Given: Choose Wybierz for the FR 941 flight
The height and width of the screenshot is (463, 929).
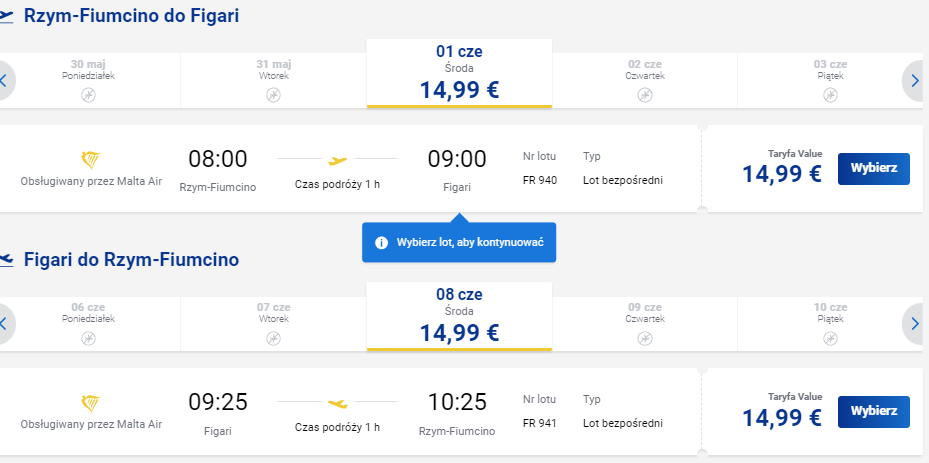Looking at the screenshot, I should pyautogui.click(x=873, y=411).
